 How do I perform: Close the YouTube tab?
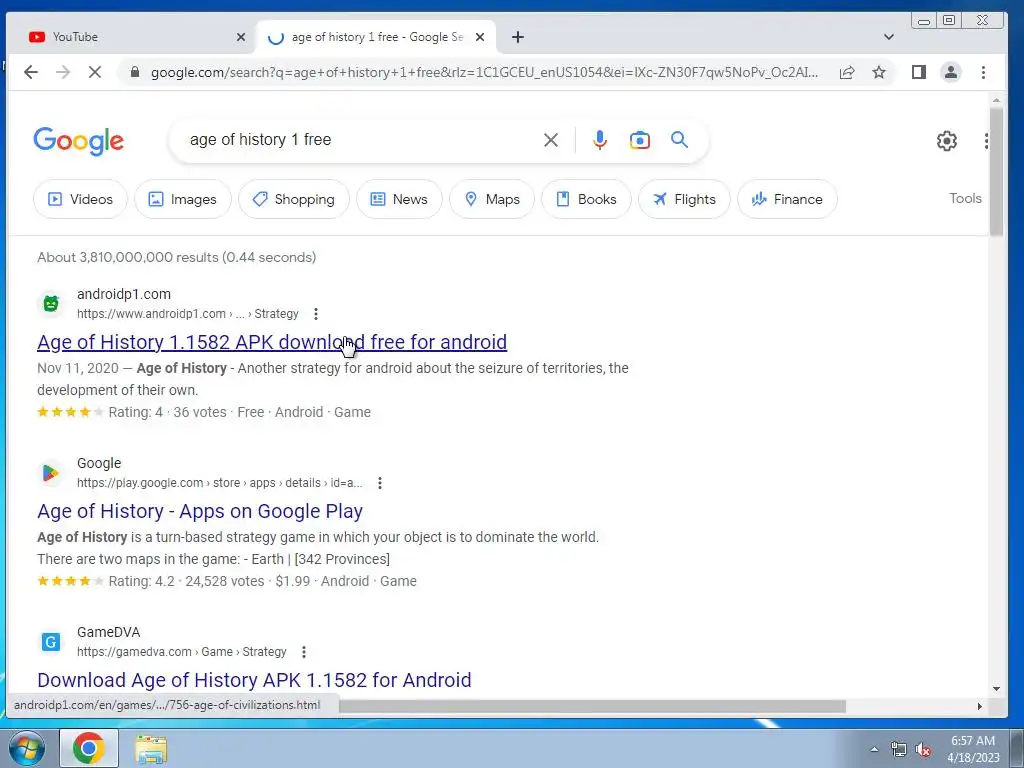[241, 37]
